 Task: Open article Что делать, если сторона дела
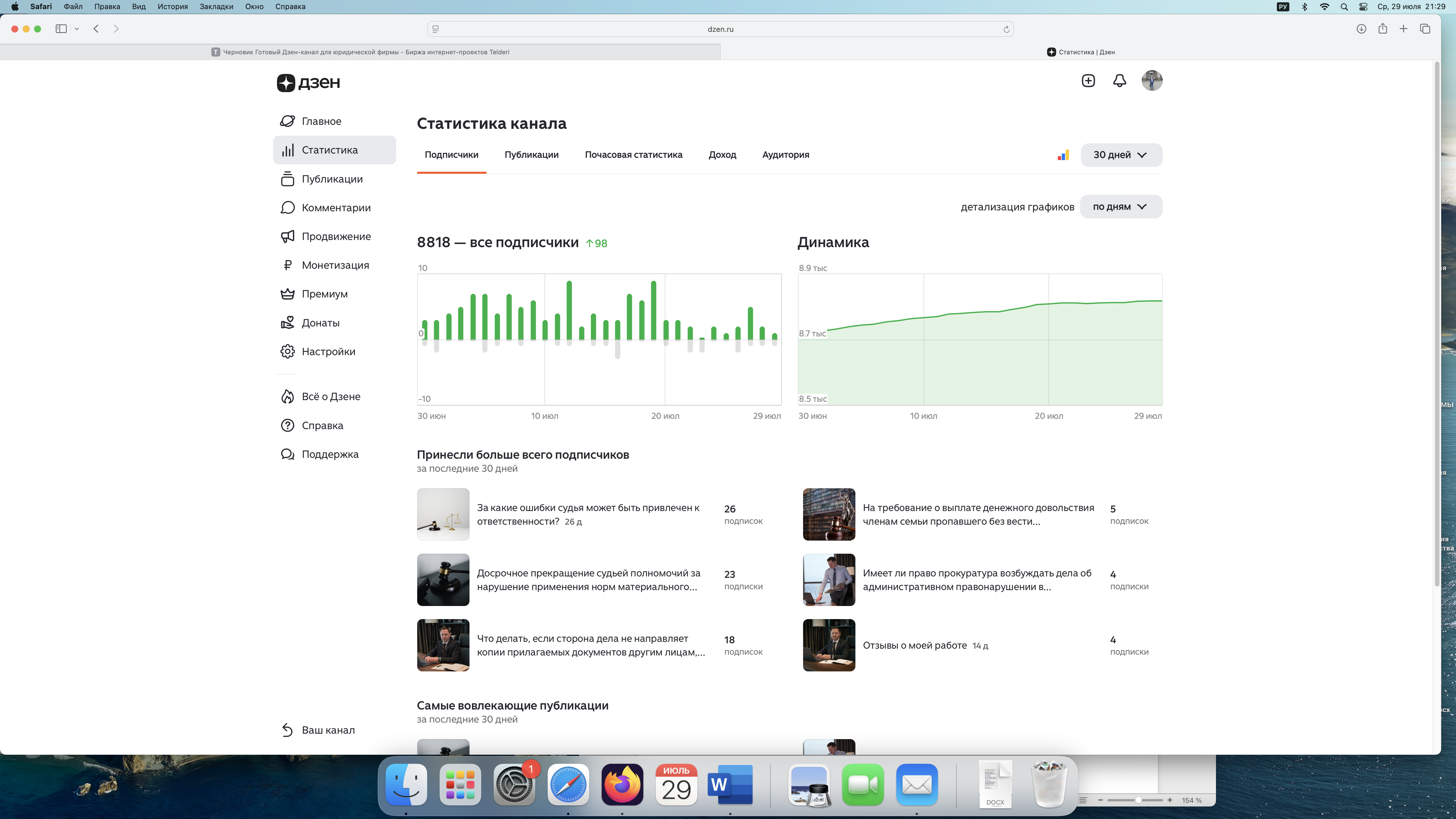click(x=591, y=646)
